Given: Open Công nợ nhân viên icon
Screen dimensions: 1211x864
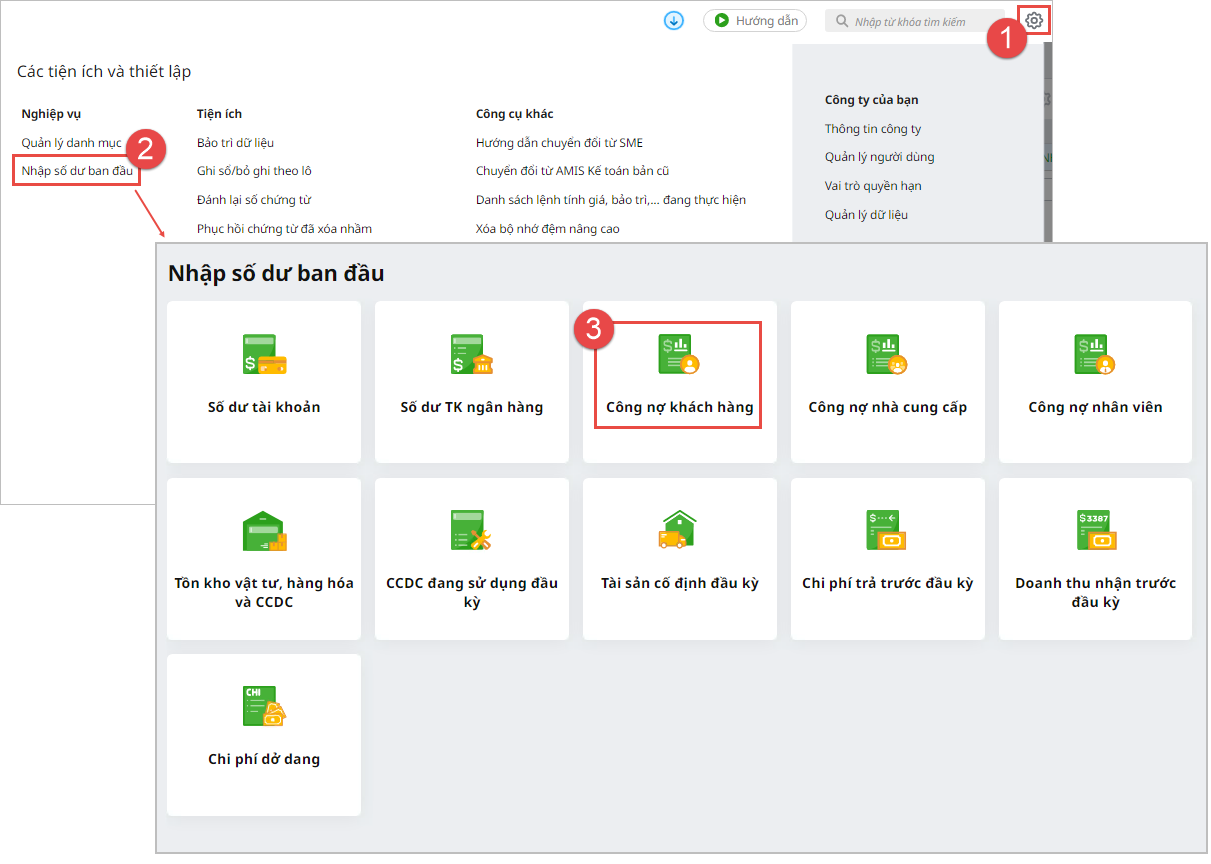Looking at the screenshot, I should pos(1095,354).
